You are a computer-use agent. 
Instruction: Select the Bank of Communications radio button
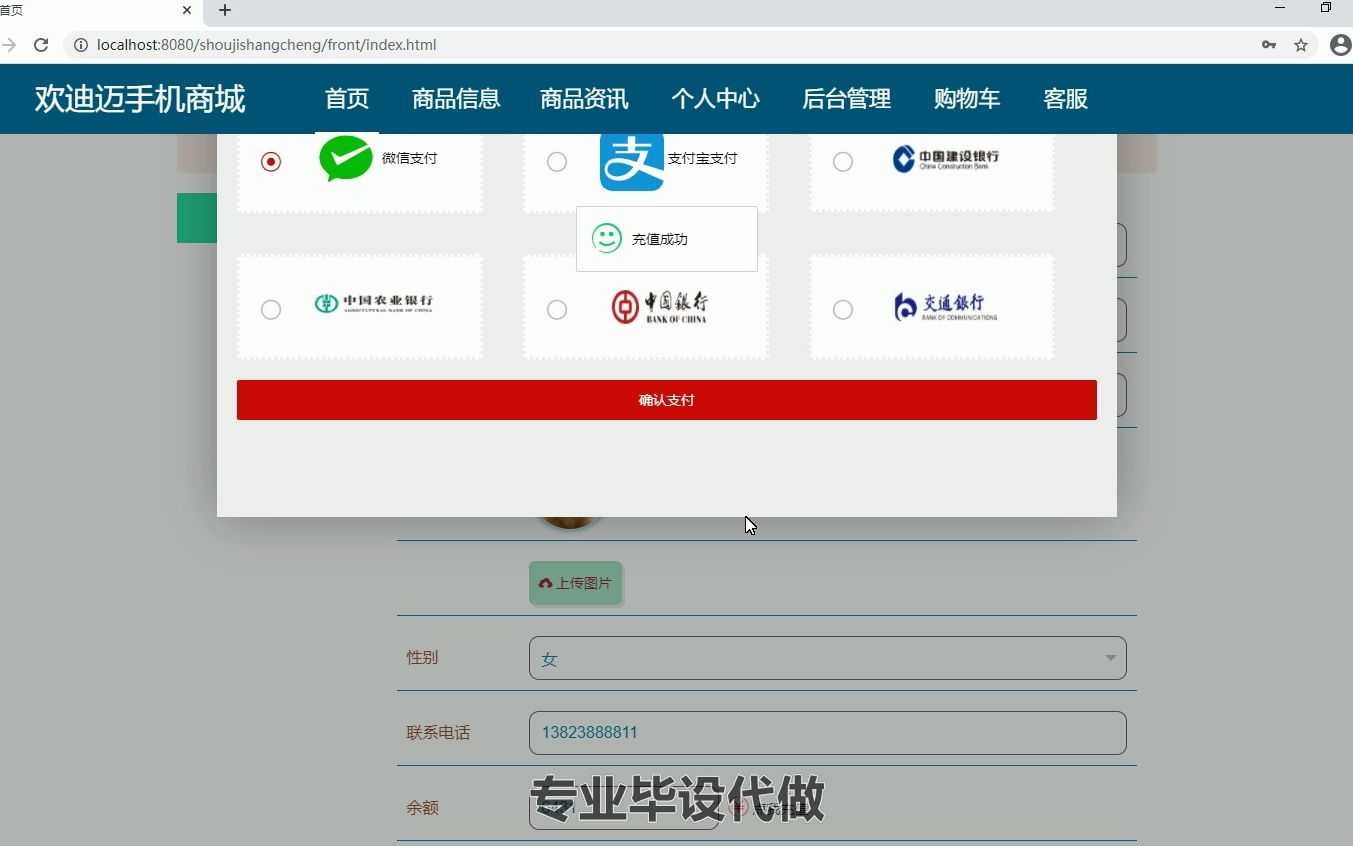[x=843, y=309]
